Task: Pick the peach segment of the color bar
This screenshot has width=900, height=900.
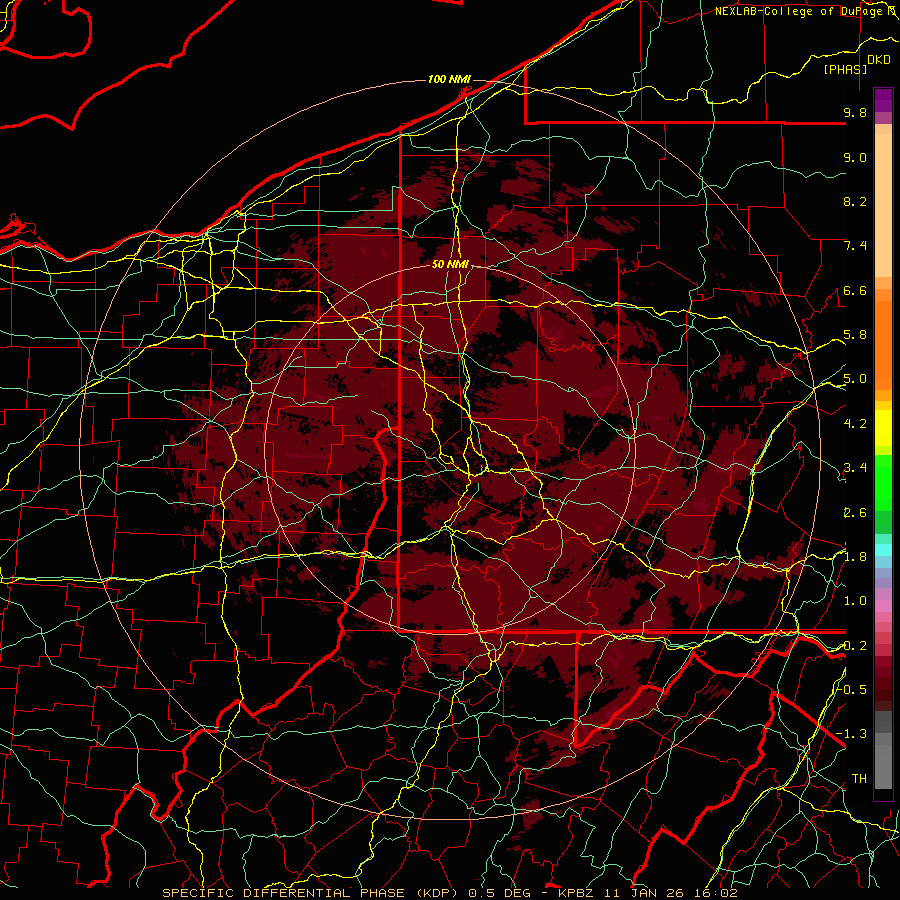Action: click(883, 205)
